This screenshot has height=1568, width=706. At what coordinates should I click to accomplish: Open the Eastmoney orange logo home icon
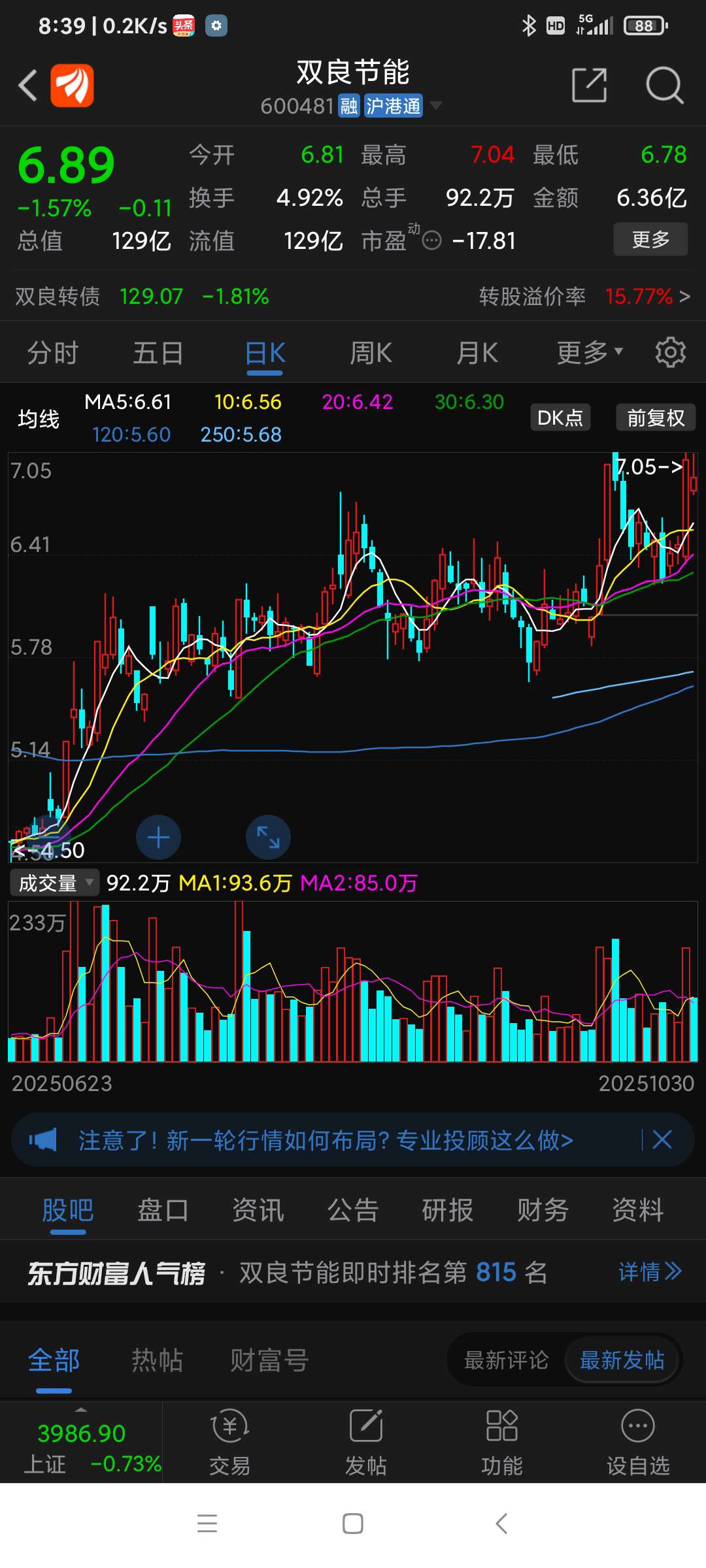point(72,85)
